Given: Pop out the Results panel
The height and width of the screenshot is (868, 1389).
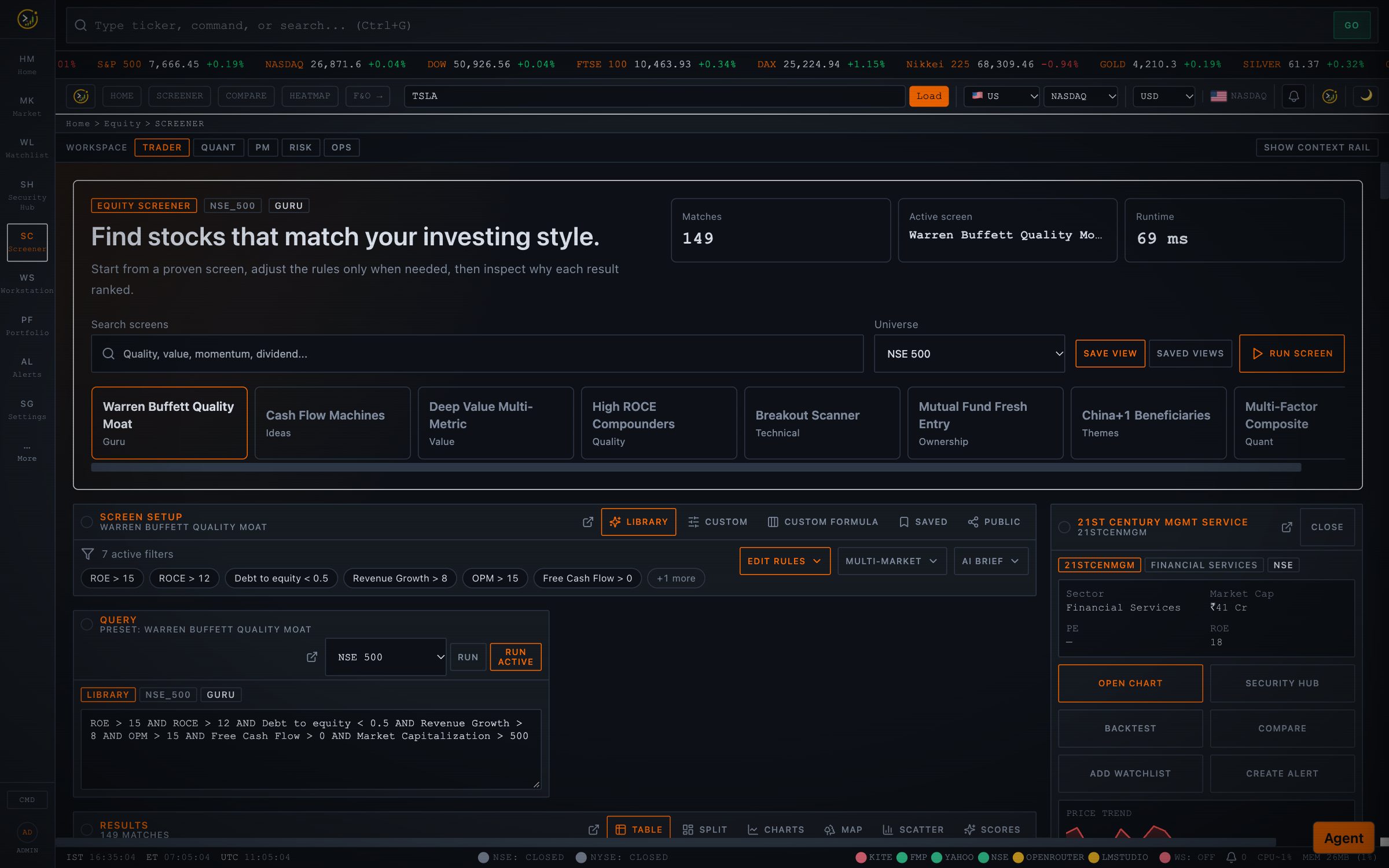Looking at the screenshot, I should click(594, 830).
